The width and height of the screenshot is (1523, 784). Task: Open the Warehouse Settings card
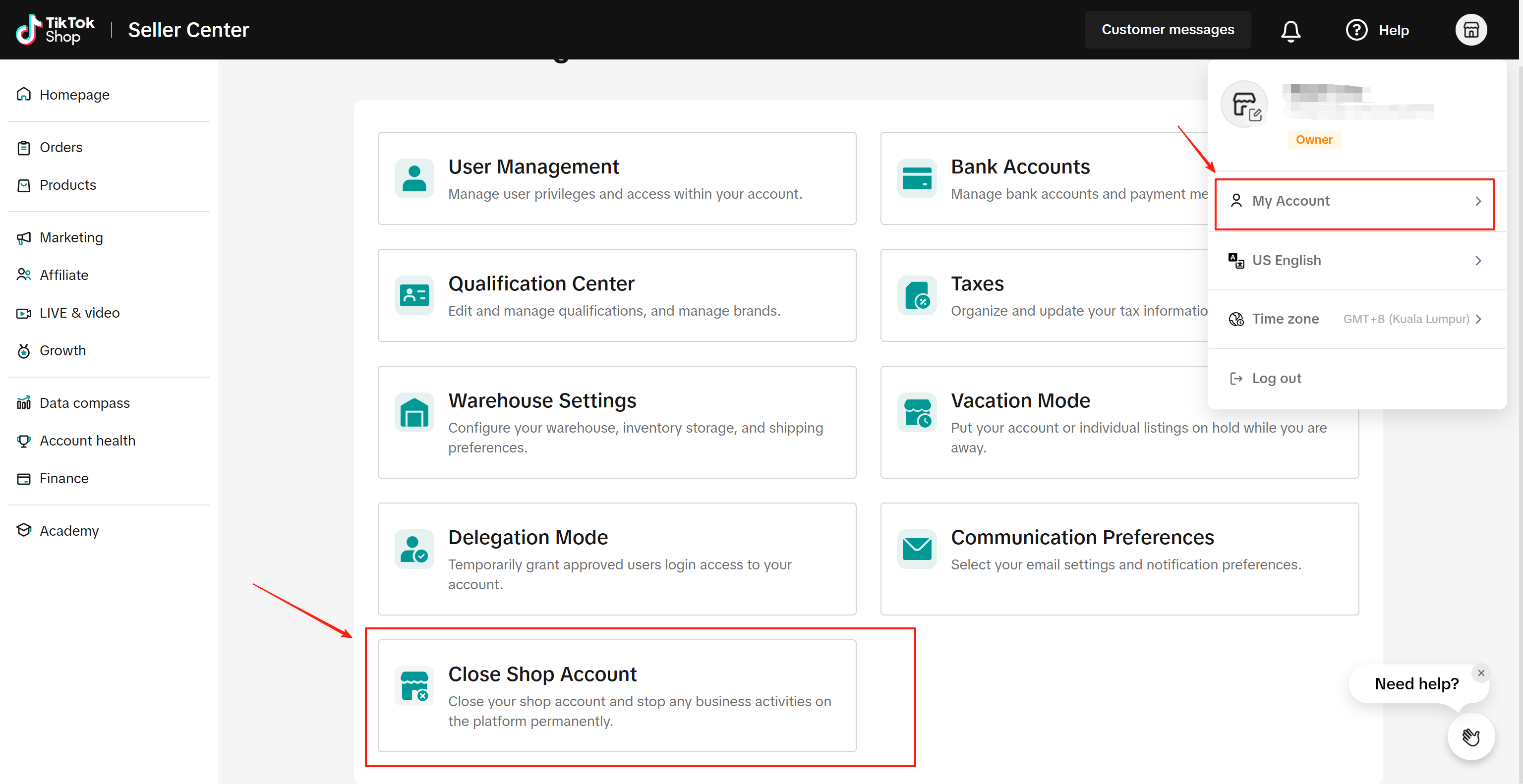617,422
